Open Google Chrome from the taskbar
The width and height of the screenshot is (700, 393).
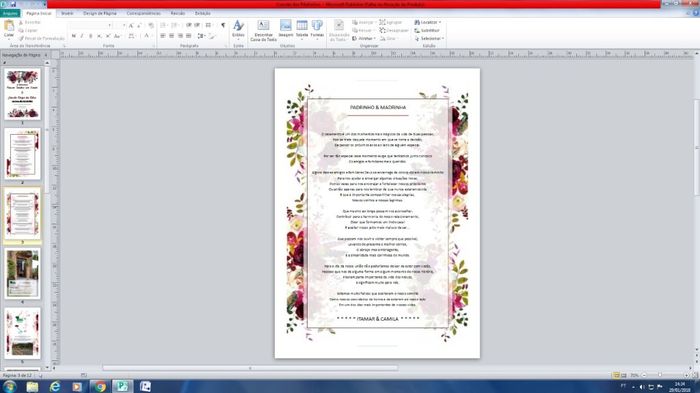tap(100, 387)
